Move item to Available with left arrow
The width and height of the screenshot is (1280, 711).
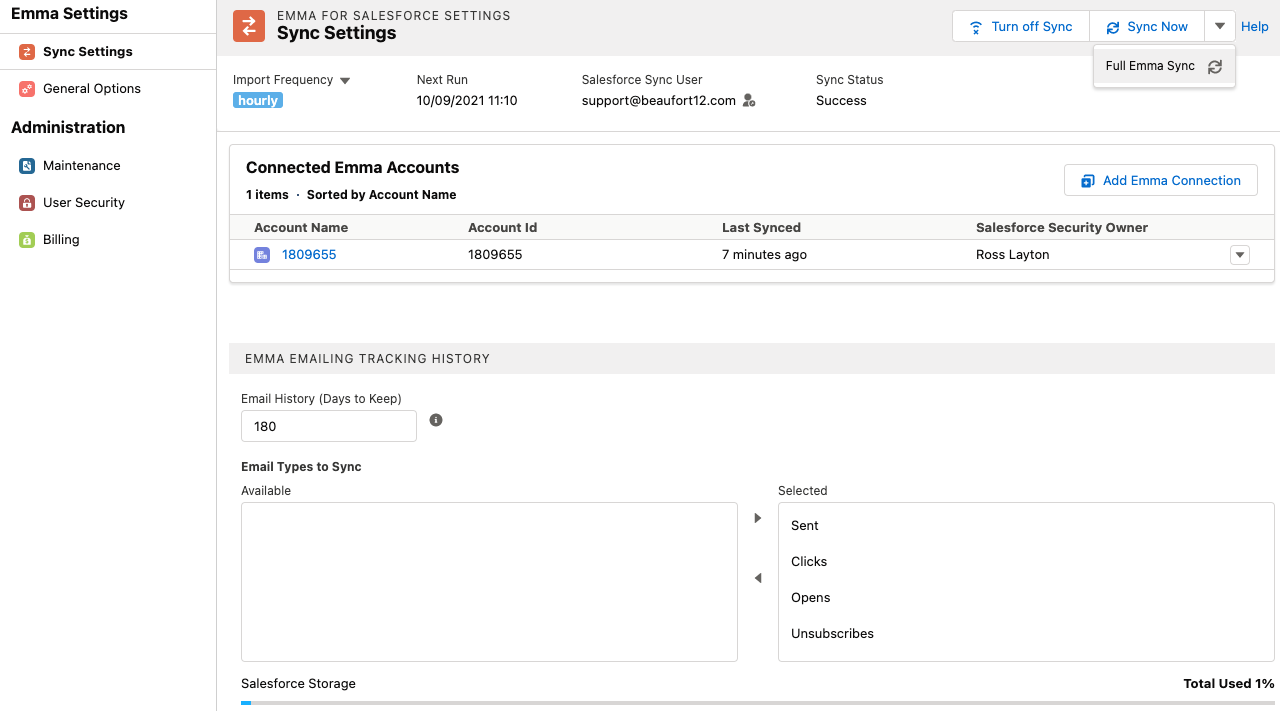(758, 578)
